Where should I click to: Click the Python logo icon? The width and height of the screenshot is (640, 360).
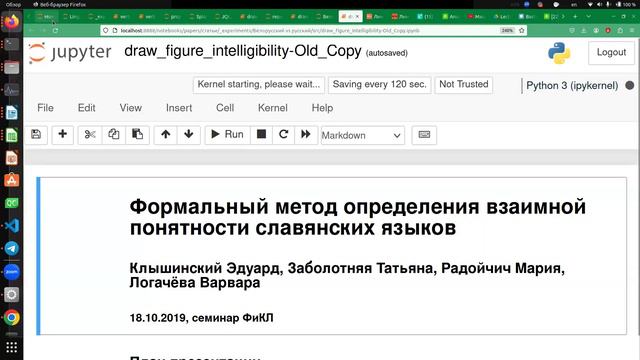559,53
